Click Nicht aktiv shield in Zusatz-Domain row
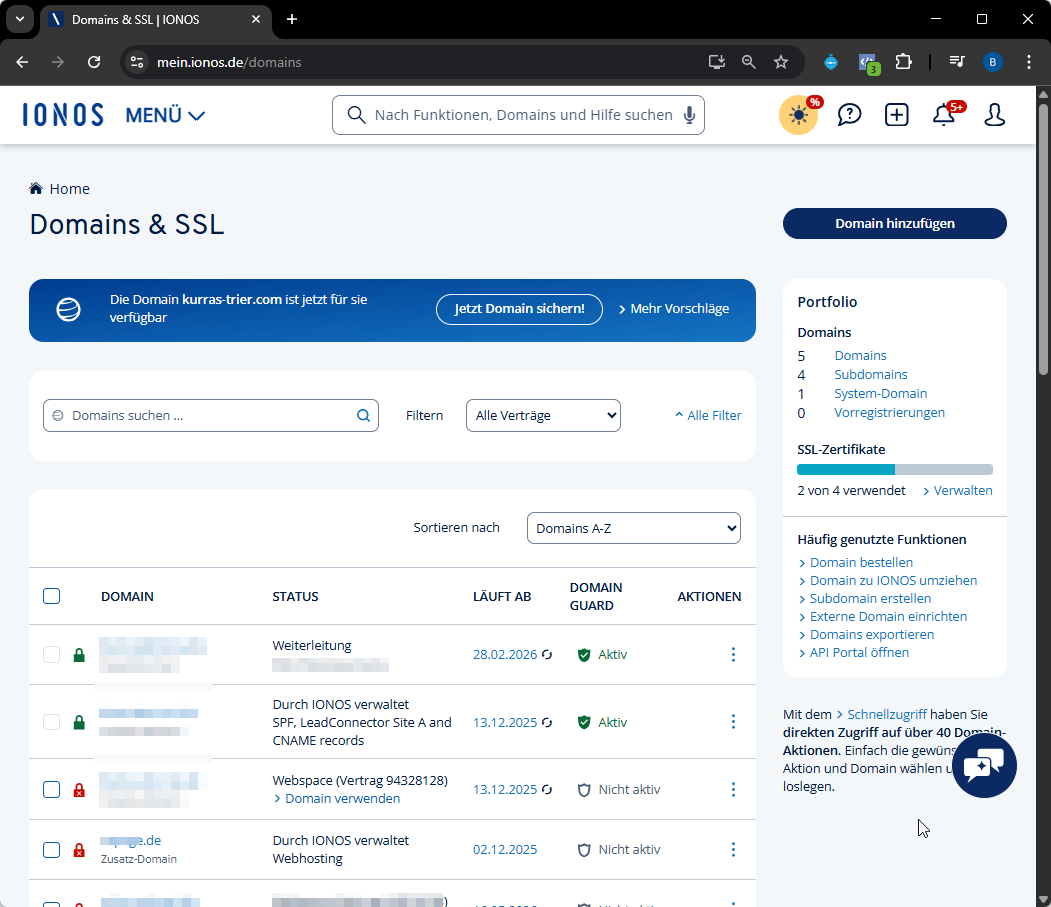The image size is (1051, 907). (584, 850)
